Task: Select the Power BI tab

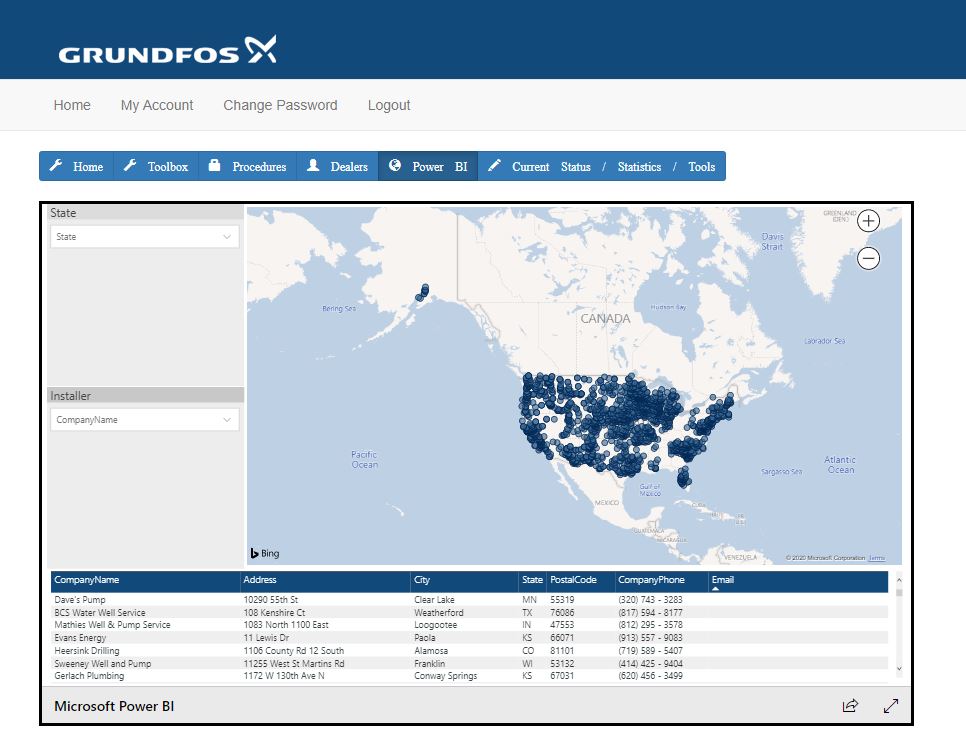Action: (428, 166)
